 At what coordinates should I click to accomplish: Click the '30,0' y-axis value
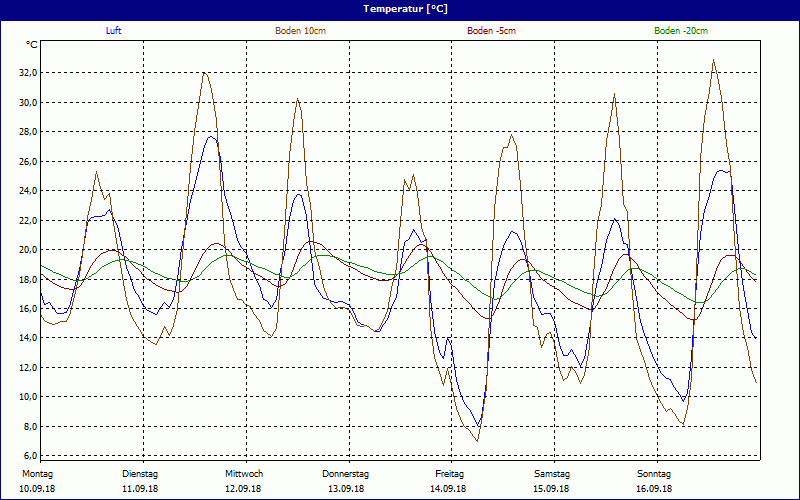click(28, 103)
